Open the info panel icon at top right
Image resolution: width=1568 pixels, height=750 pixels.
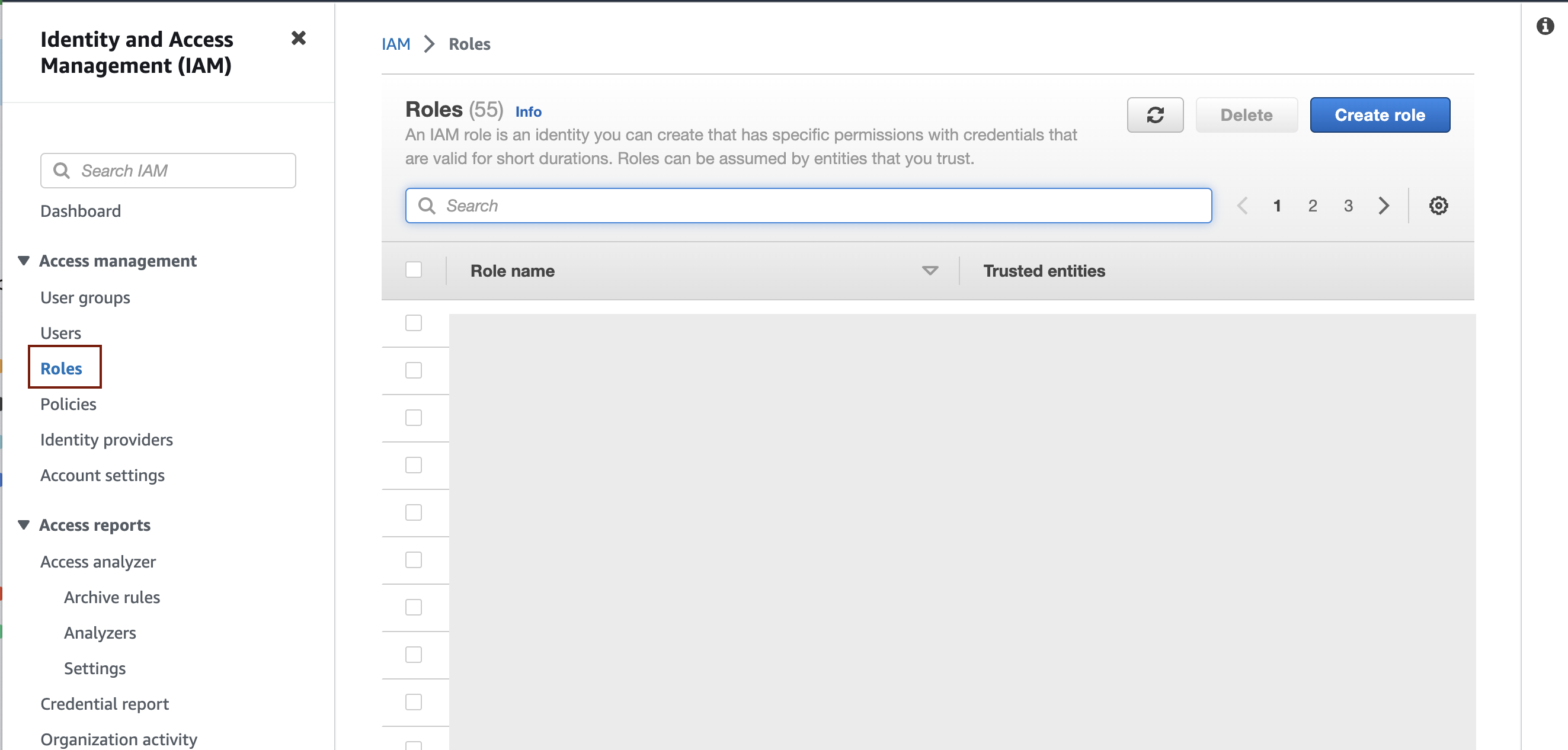1544,26
